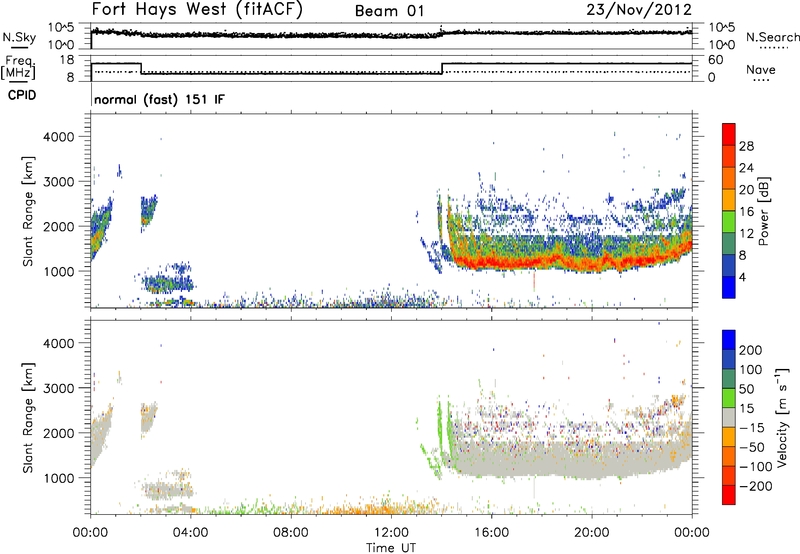The image size is (800, 554).
Task: Click the Time UT axis title
Action: pos(391,548)
